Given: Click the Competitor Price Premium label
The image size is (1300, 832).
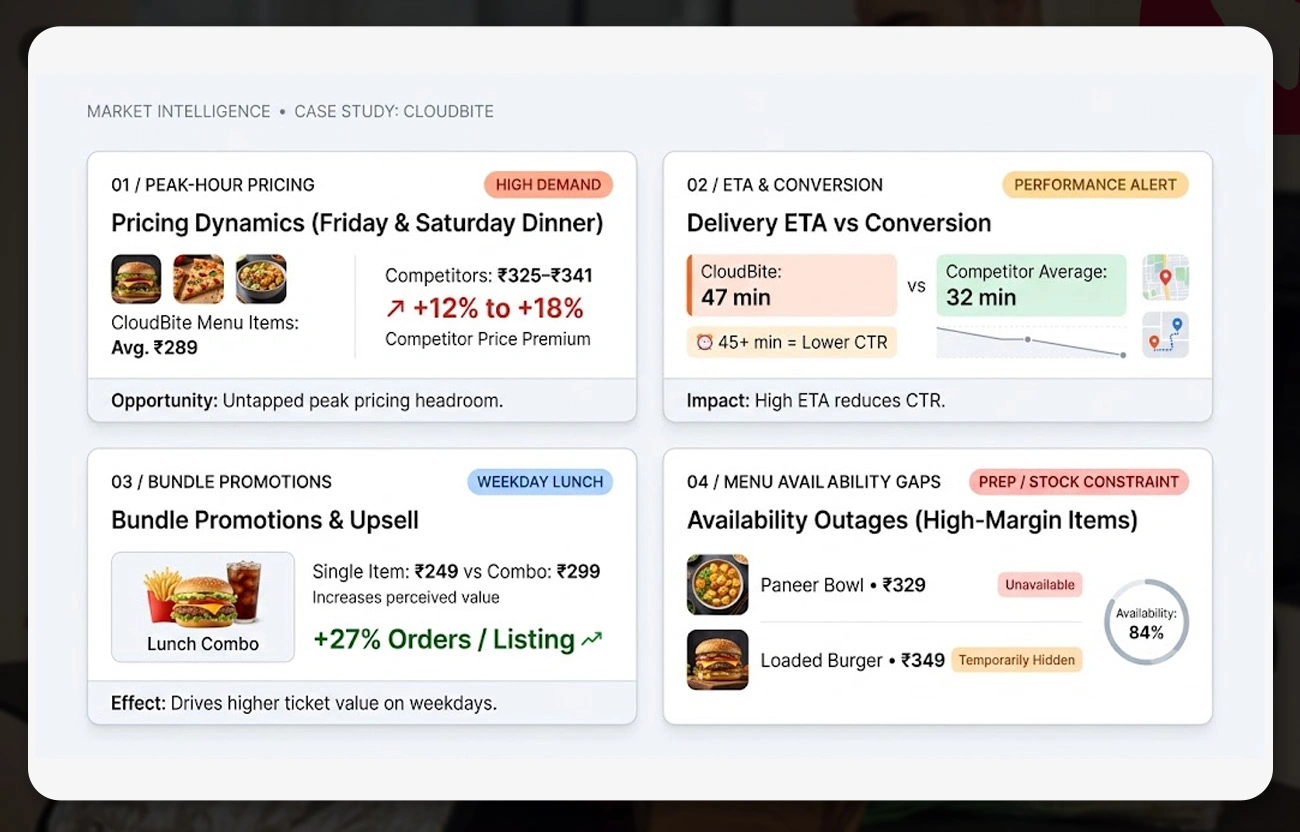Looking at the screenshot, I should pyautogui.click(x=488, y=339).
